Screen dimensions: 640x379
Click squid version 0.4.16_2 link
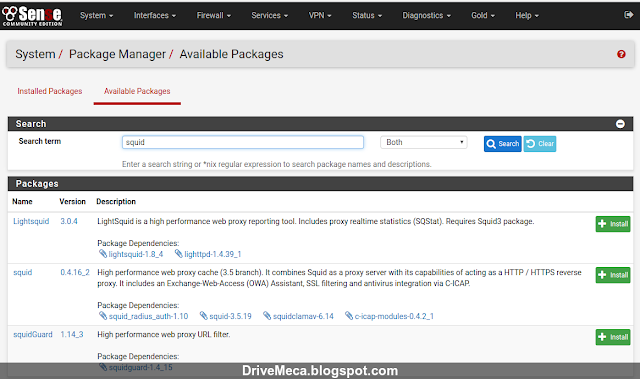75,272
